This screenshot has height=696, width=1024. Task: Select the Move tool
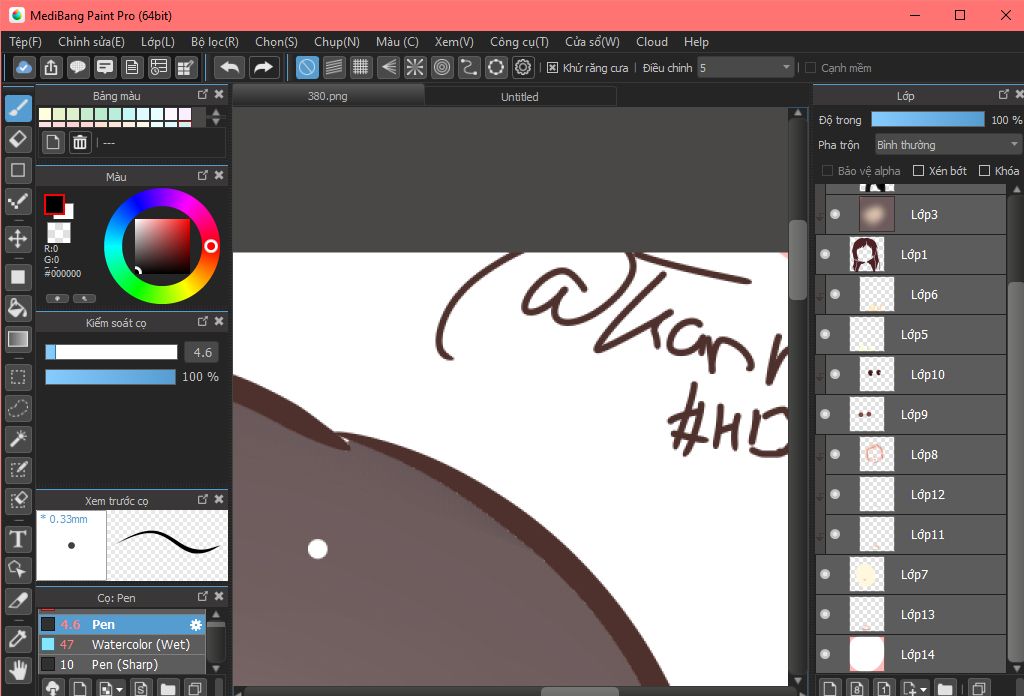tap(18, 238)
